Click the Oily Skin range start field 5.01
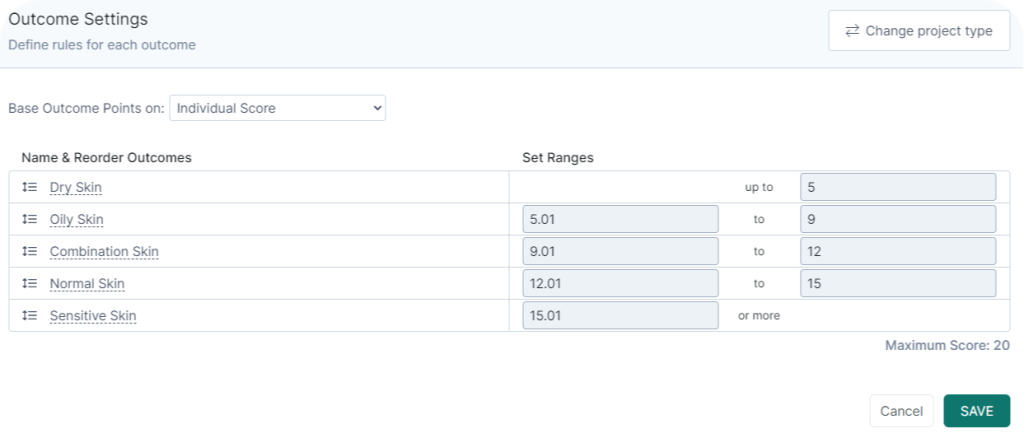The height and width of the screenshot is (438, 1024). (x=620, y=219)
